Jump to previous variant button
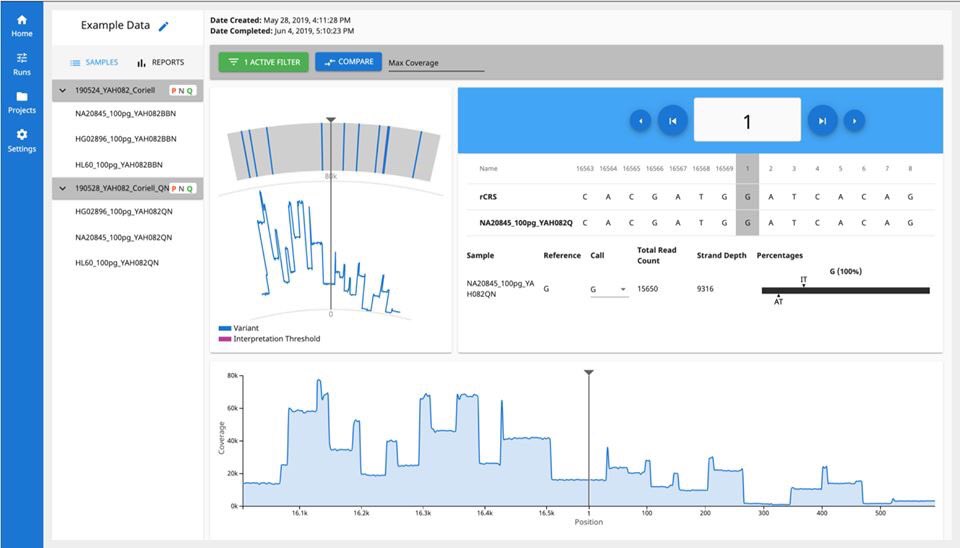Screen dimensions: 960x548 click(672, 121)
